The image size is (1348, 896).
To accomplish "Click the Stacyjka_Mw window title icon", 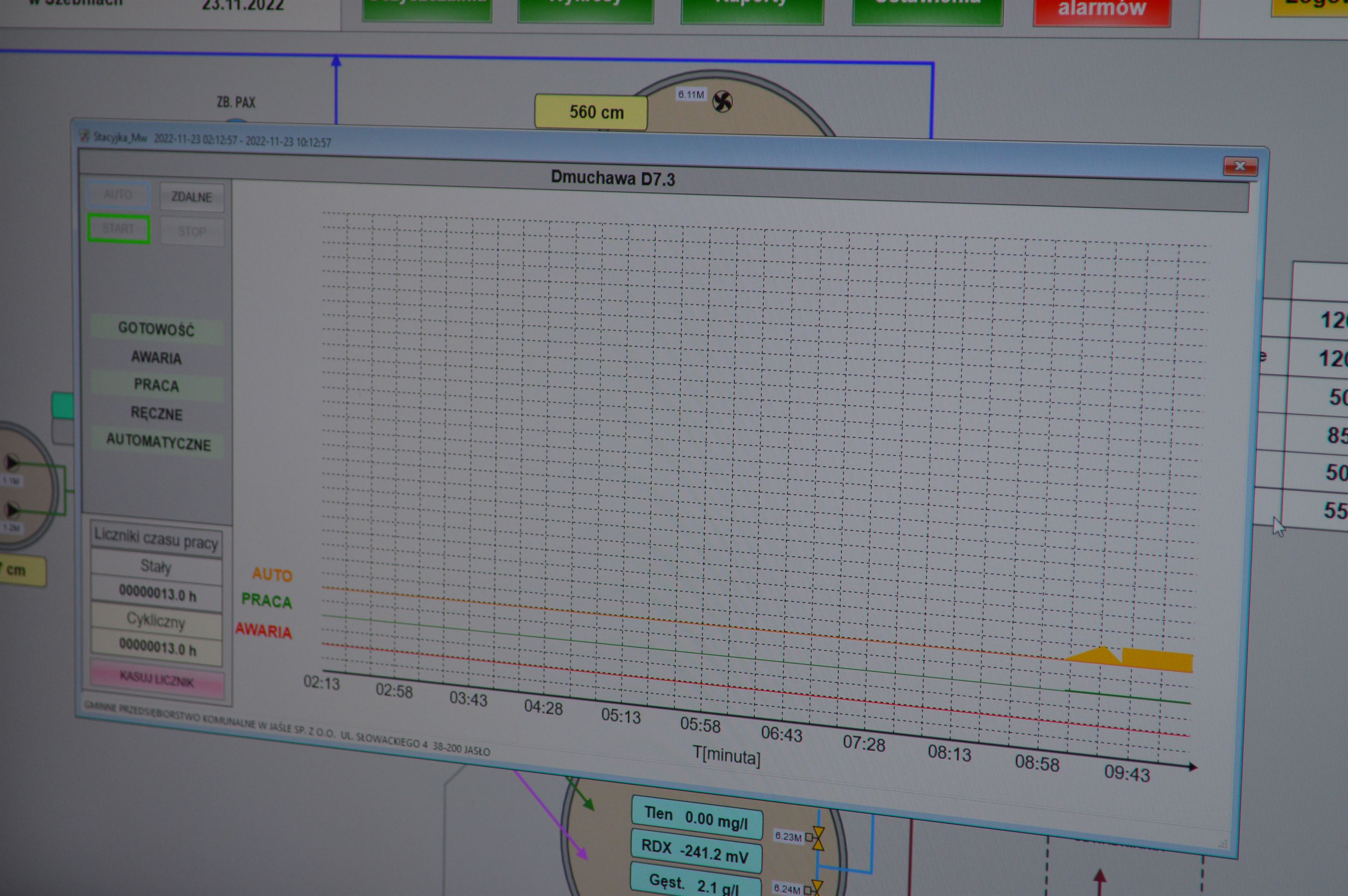I will tap(85, 136).
